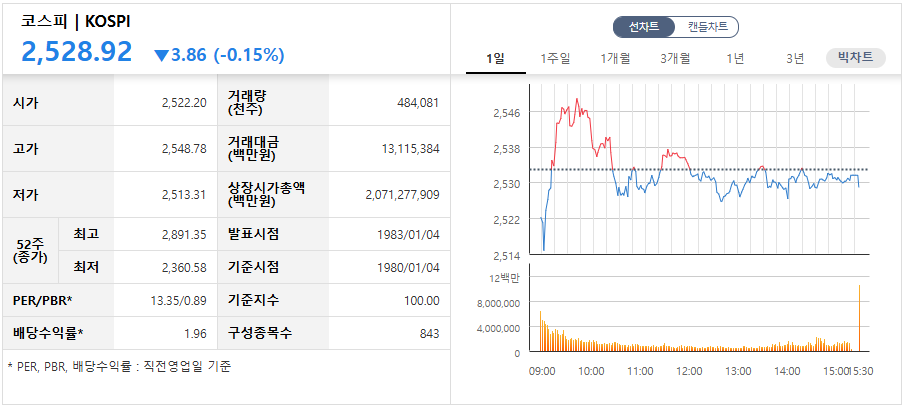Image resolution: width=905 pixels, height=405 pixels.
Task: Click the base index value 100.00
Action: pyautogui.click(x=422, y=301)
